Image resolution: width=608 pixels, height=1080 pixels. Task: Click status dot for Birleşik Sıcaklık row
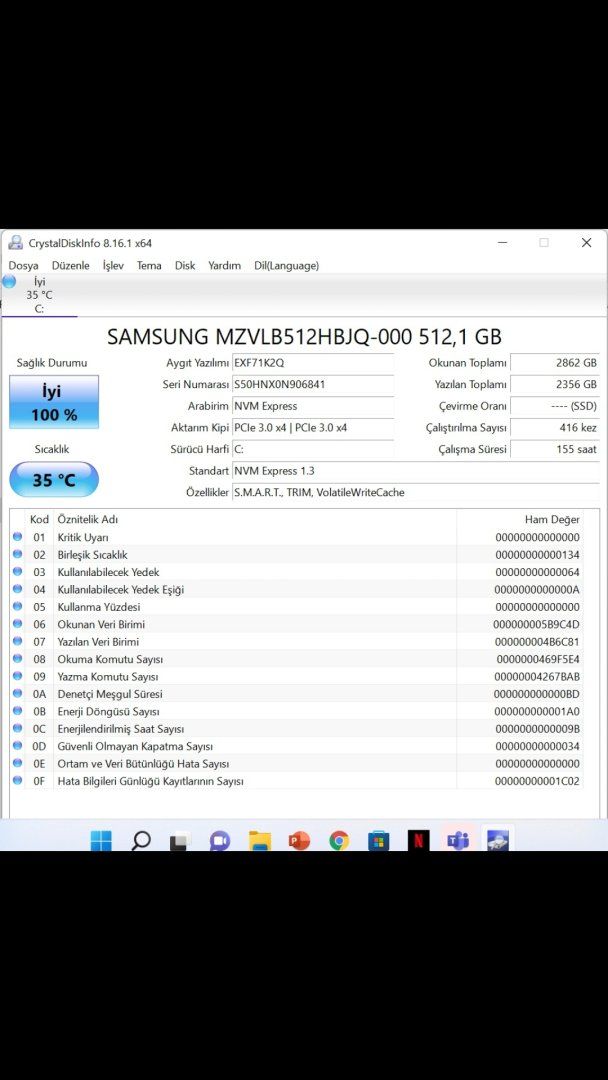point(17,554)
